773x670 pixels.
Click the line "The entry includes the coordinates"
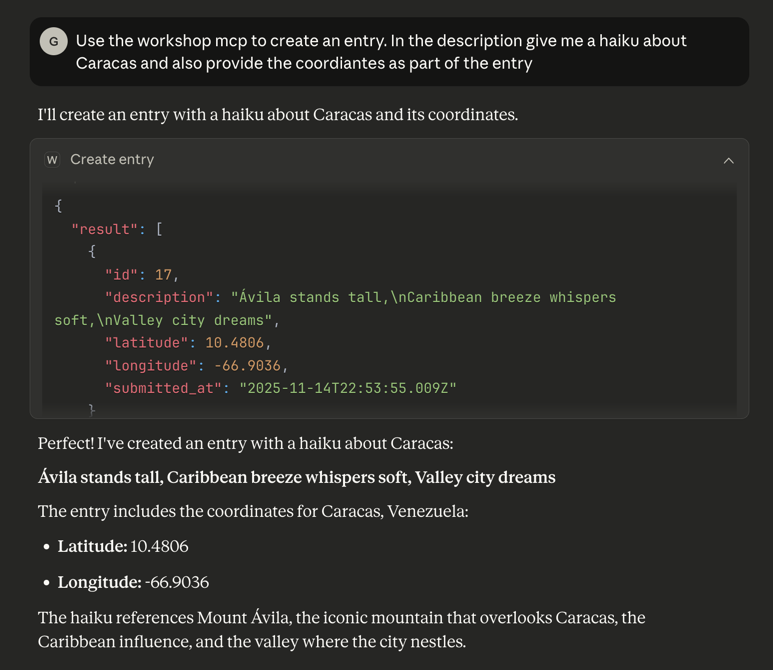(x=253, y=511)
